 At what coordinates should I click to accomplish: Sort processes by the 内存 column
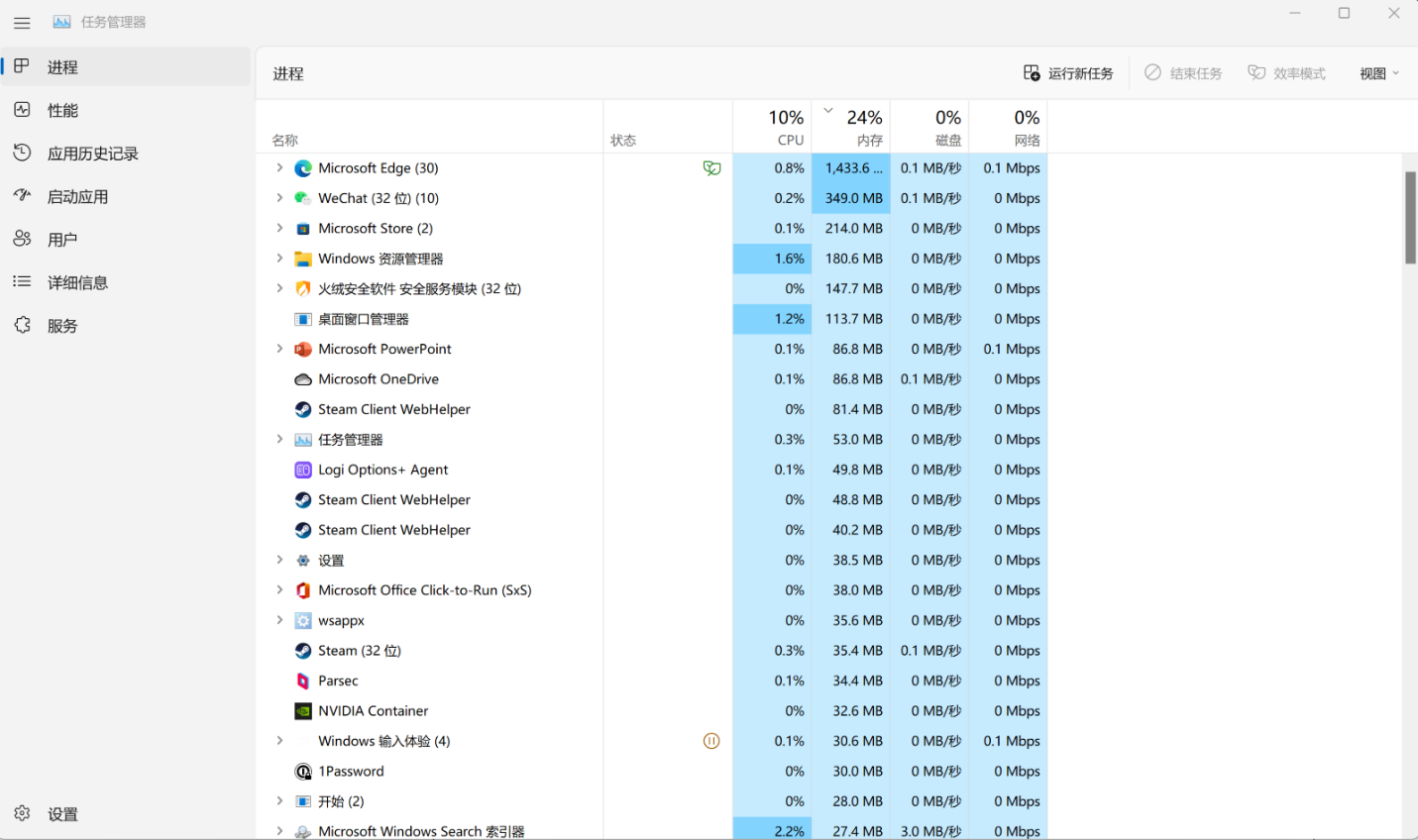click(x=851, y=127)
